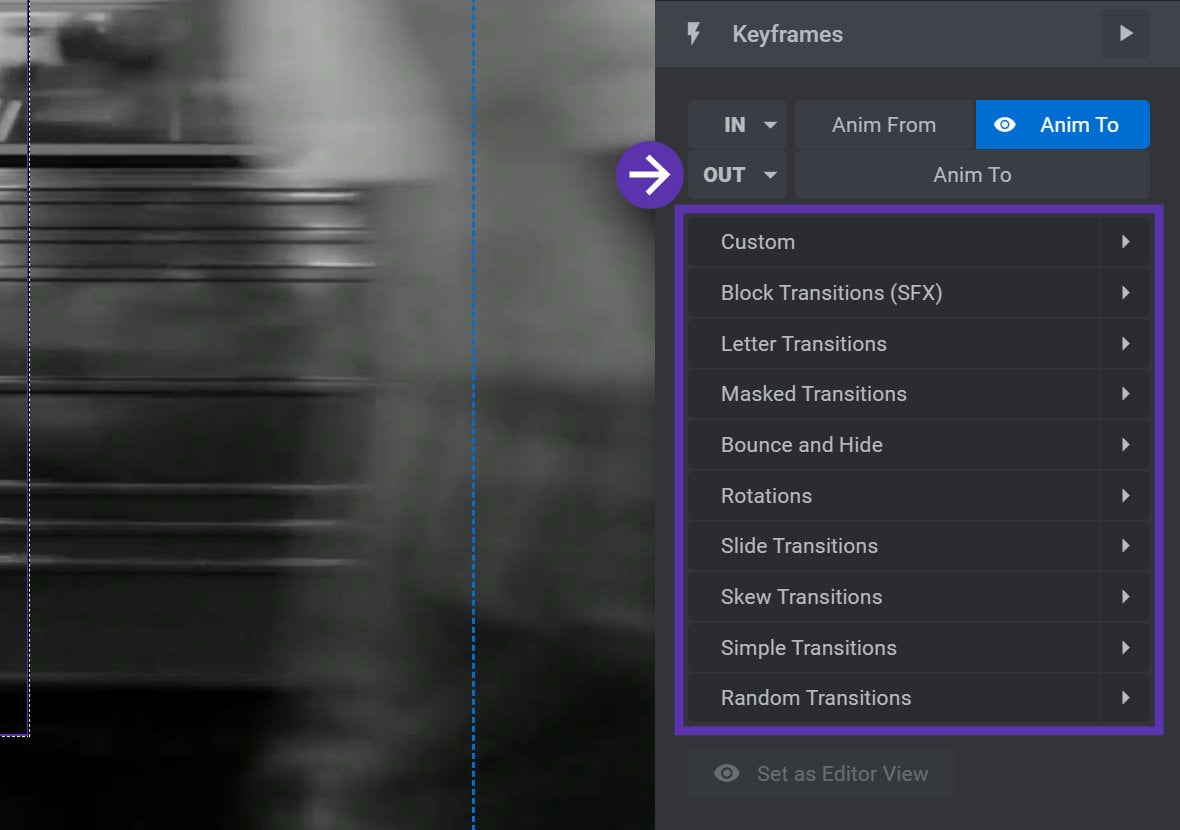Expand the Simple Transitions arrow
The height and width of the screenshot is (830, 1180).
click(1125, 648)
